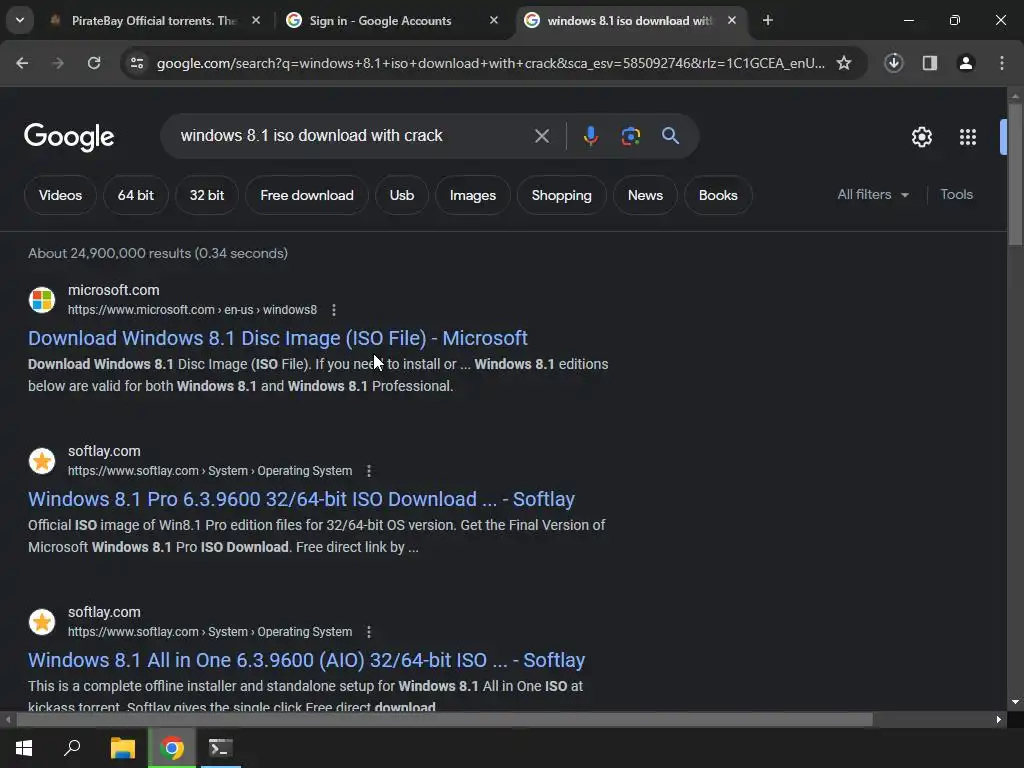Screen dimensions: 1024x768
Task: Start voice search with microphone icon
Action: [x=590, y=136]
